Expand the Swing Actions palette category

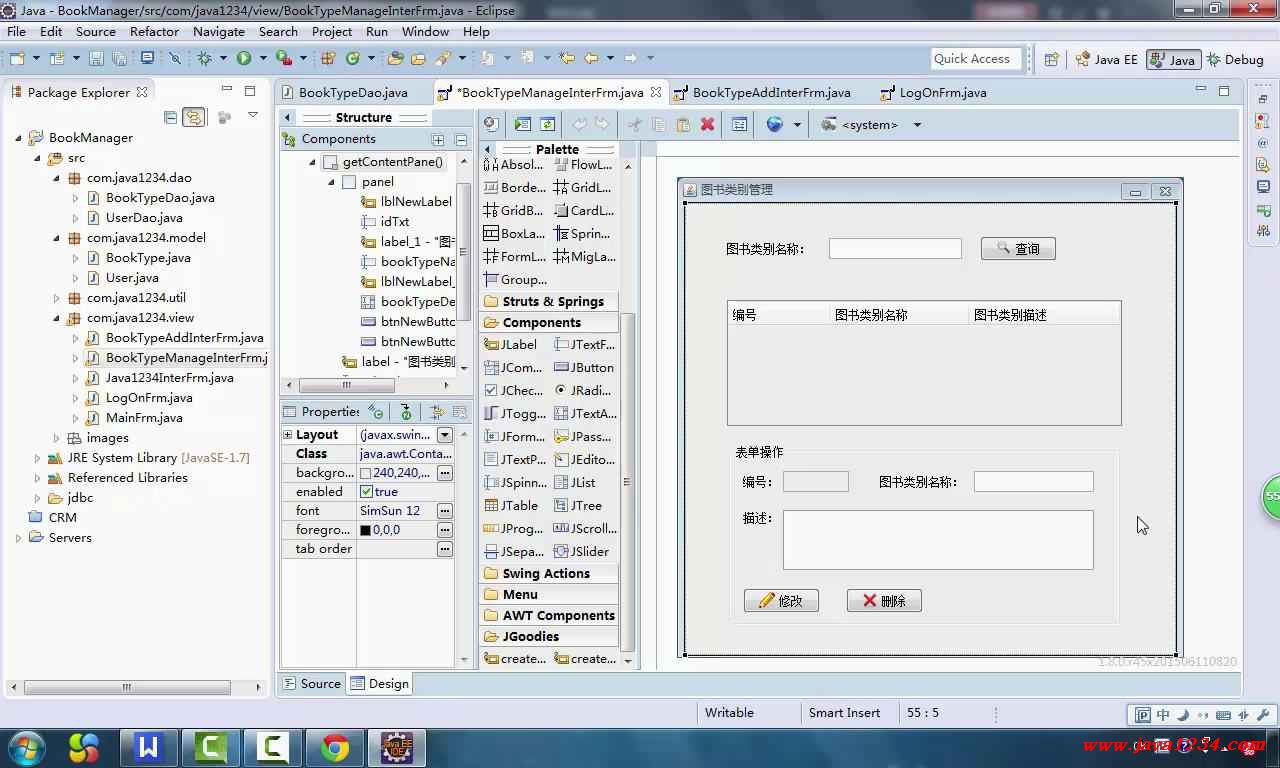(x=549, y=573)
